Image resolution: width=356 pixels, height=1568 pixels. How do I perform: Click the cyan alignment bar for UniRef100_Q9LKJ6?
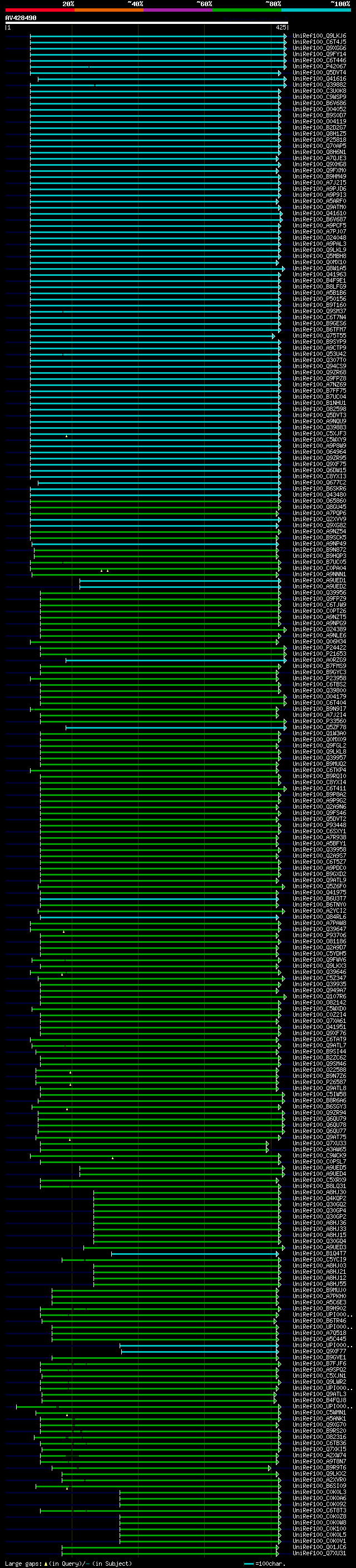coord(158,36)
